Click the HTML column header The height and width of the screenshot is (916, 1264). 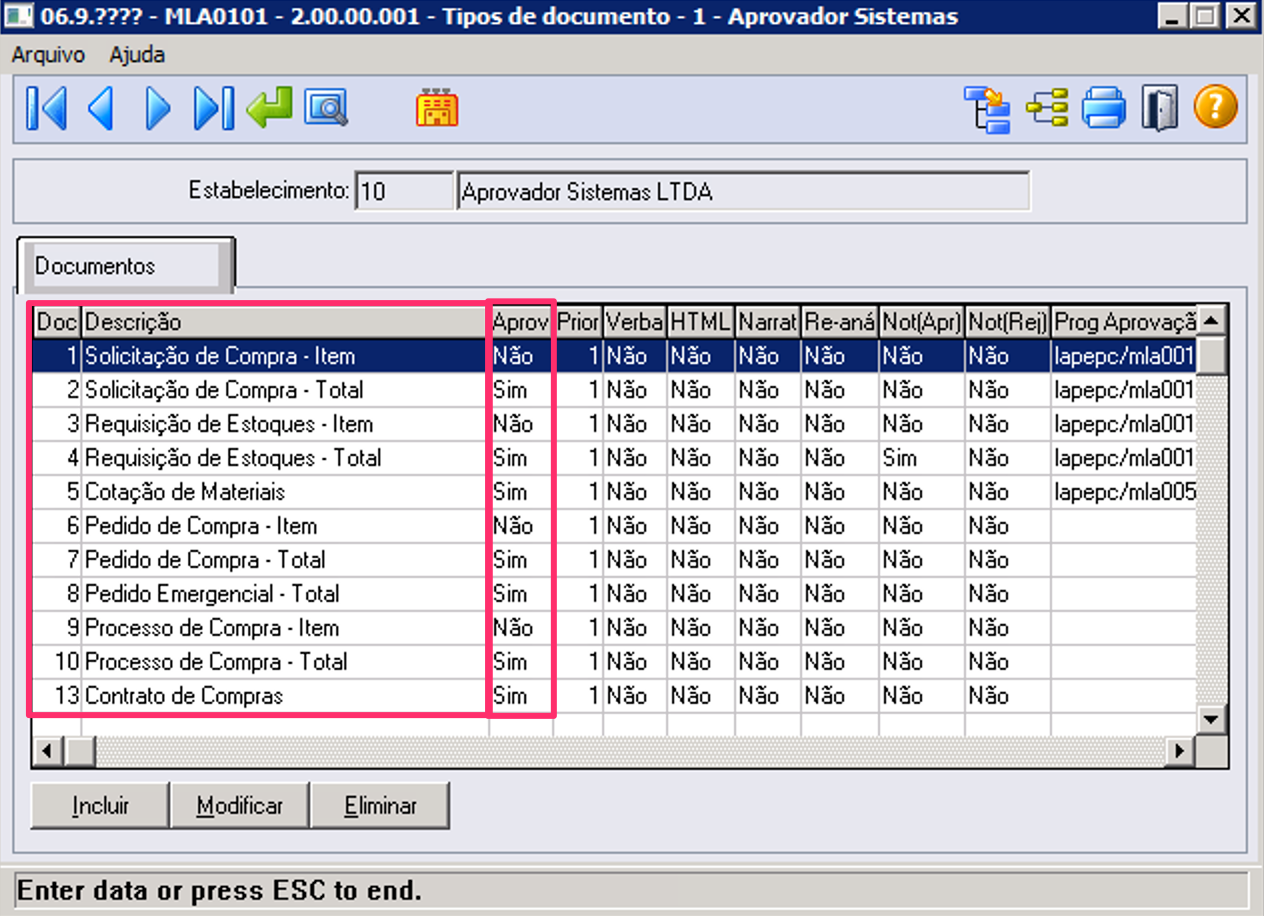pyautogui.click(x=700, y=322)
